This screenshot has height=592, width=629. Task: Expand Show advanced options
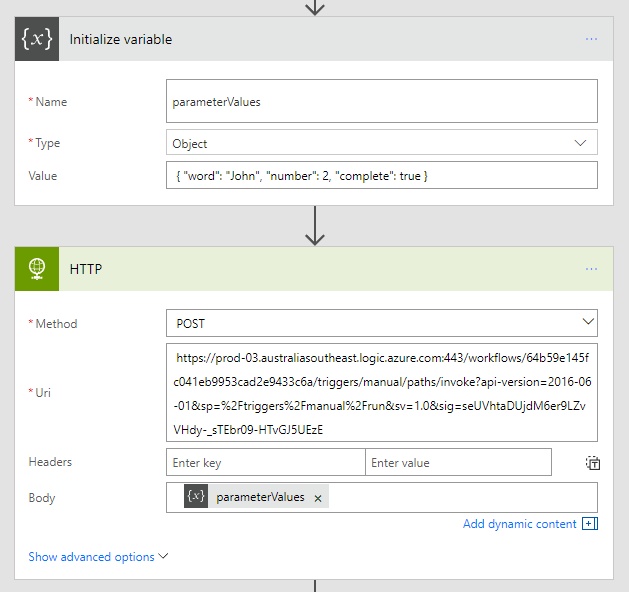pos(98,557)
